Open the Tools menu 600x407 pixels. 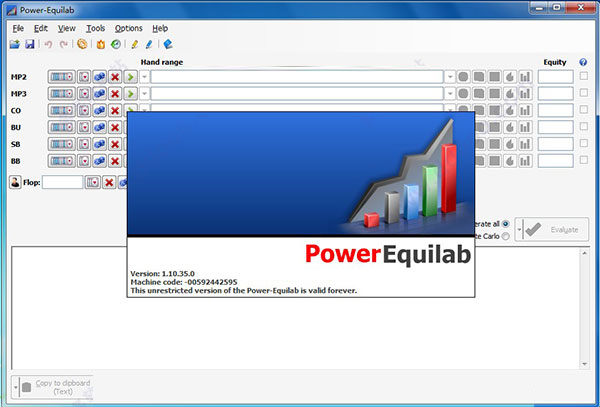pos(95,28)
